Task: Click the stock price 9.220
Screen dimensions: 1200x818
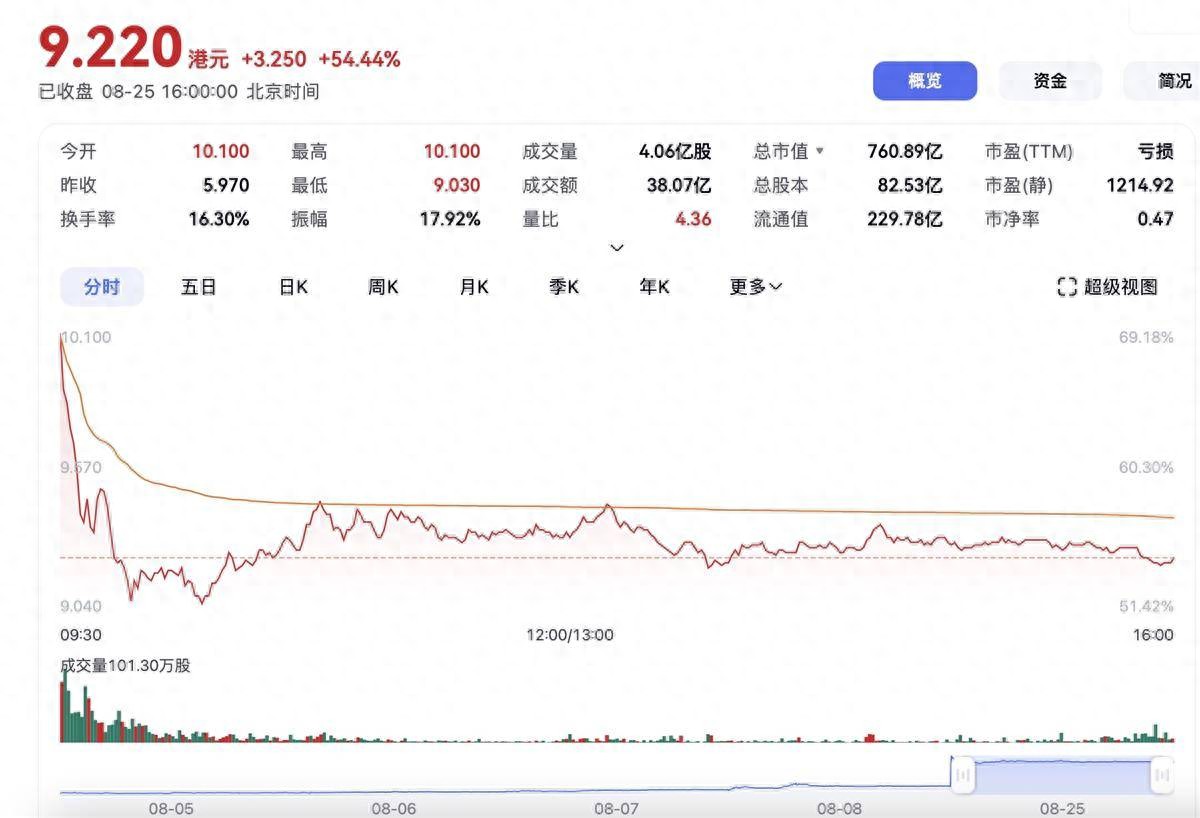Action: click(112, 47)
